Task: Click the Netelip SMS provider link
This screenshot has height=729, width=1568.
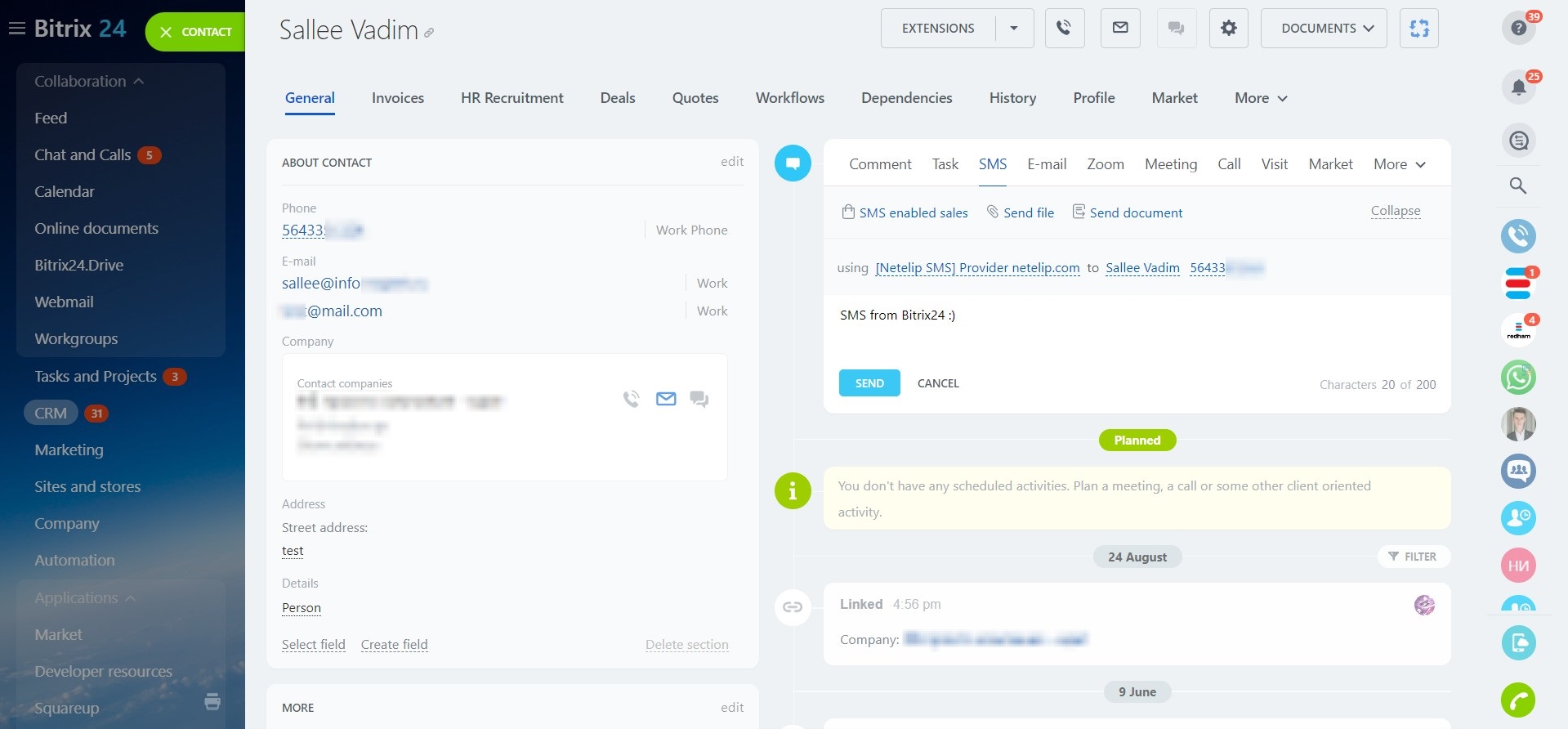Action: pos(977,268)
